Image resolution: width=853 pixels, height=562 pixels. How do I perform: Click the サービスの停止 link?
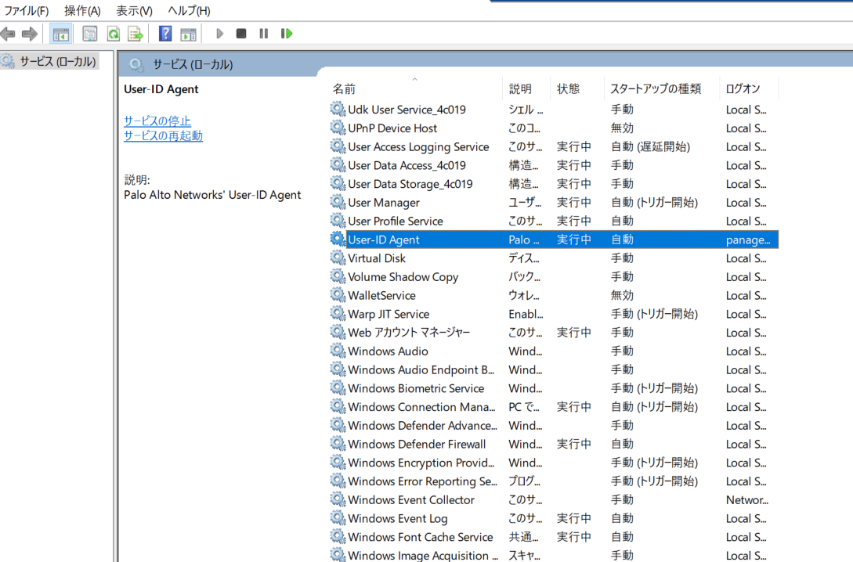coord(157,121)
